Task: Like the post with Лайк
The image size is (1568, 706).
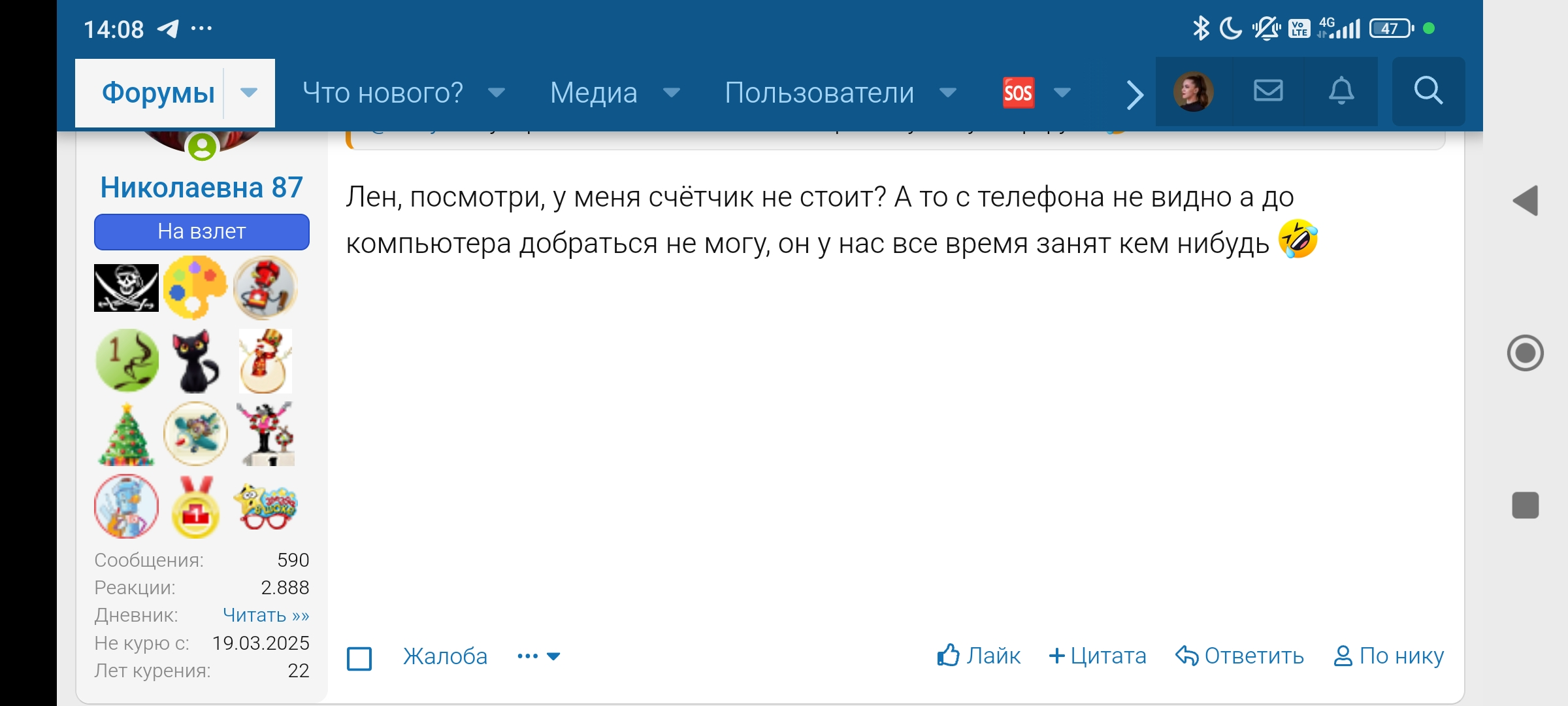Action: pos(979,656)
